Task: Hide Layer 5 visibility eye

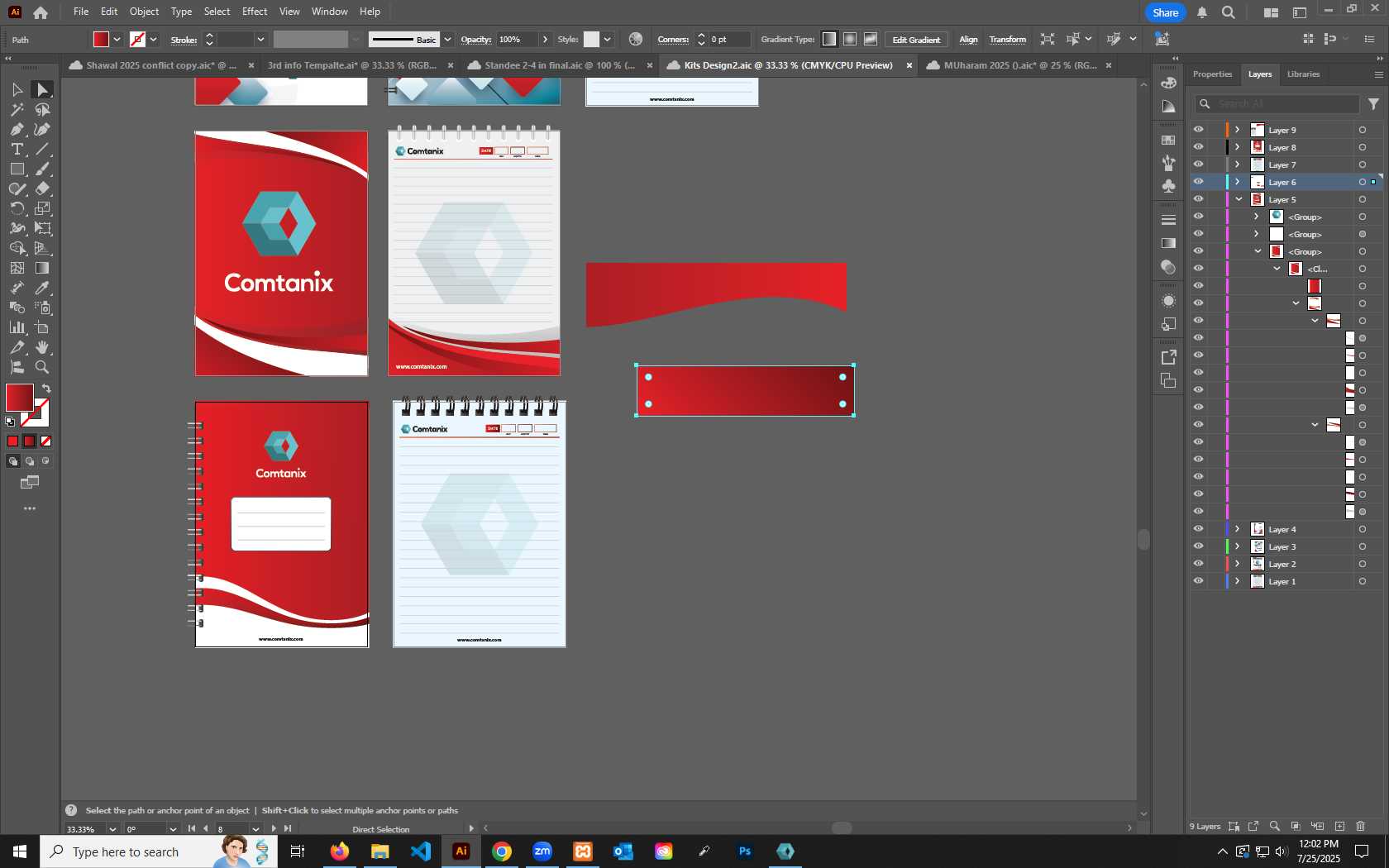Action: click(x=1198, y=199)
